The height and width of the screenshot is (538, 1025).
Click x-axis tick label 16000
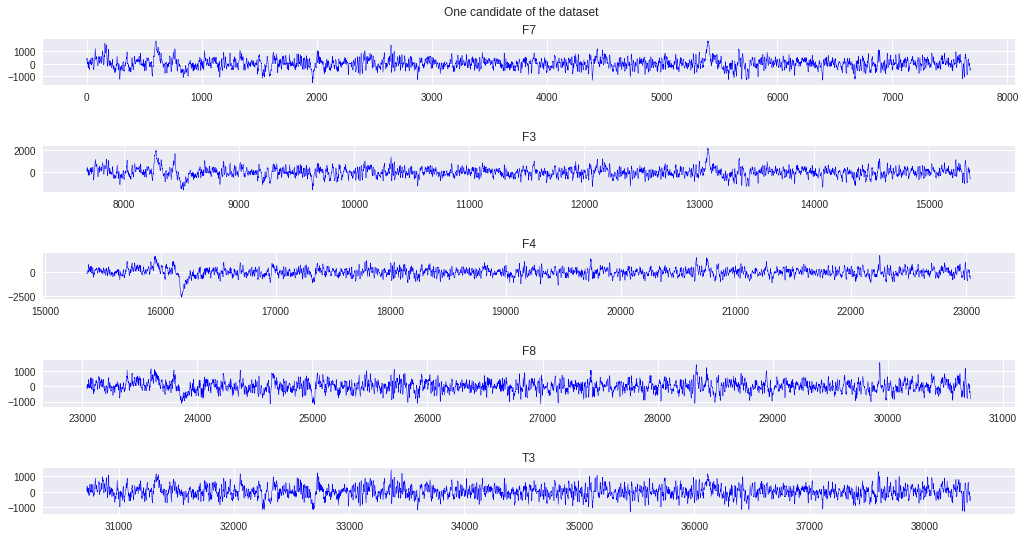point(160,311)
